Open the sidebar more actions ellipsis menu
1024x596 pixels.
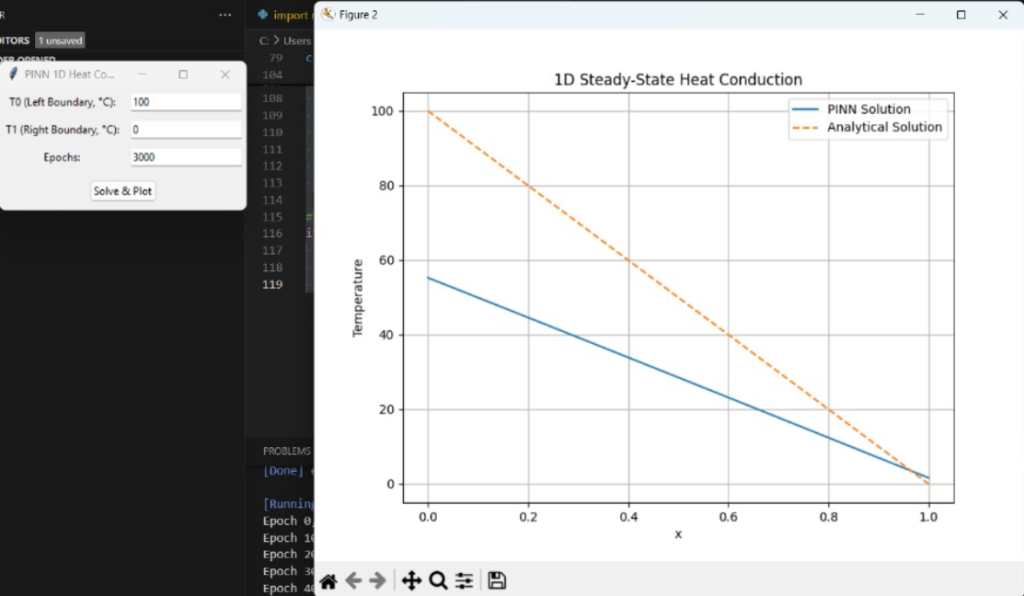tap(225, 15)
